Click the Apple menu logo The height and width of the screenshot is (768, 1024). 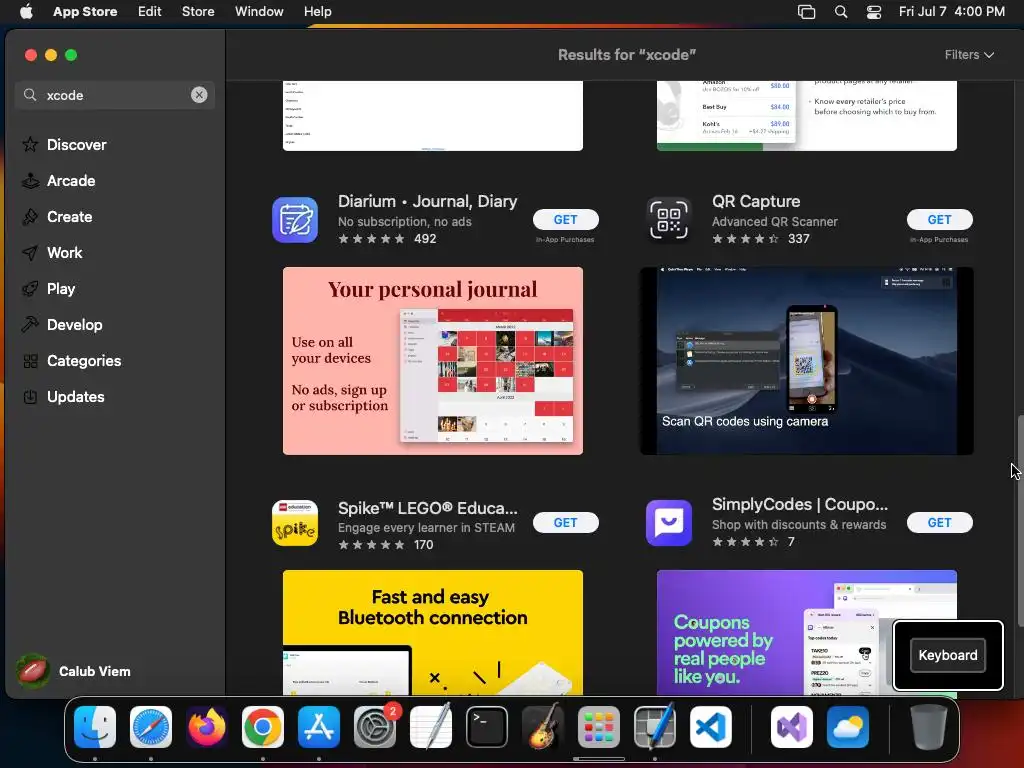coord(26,12)
